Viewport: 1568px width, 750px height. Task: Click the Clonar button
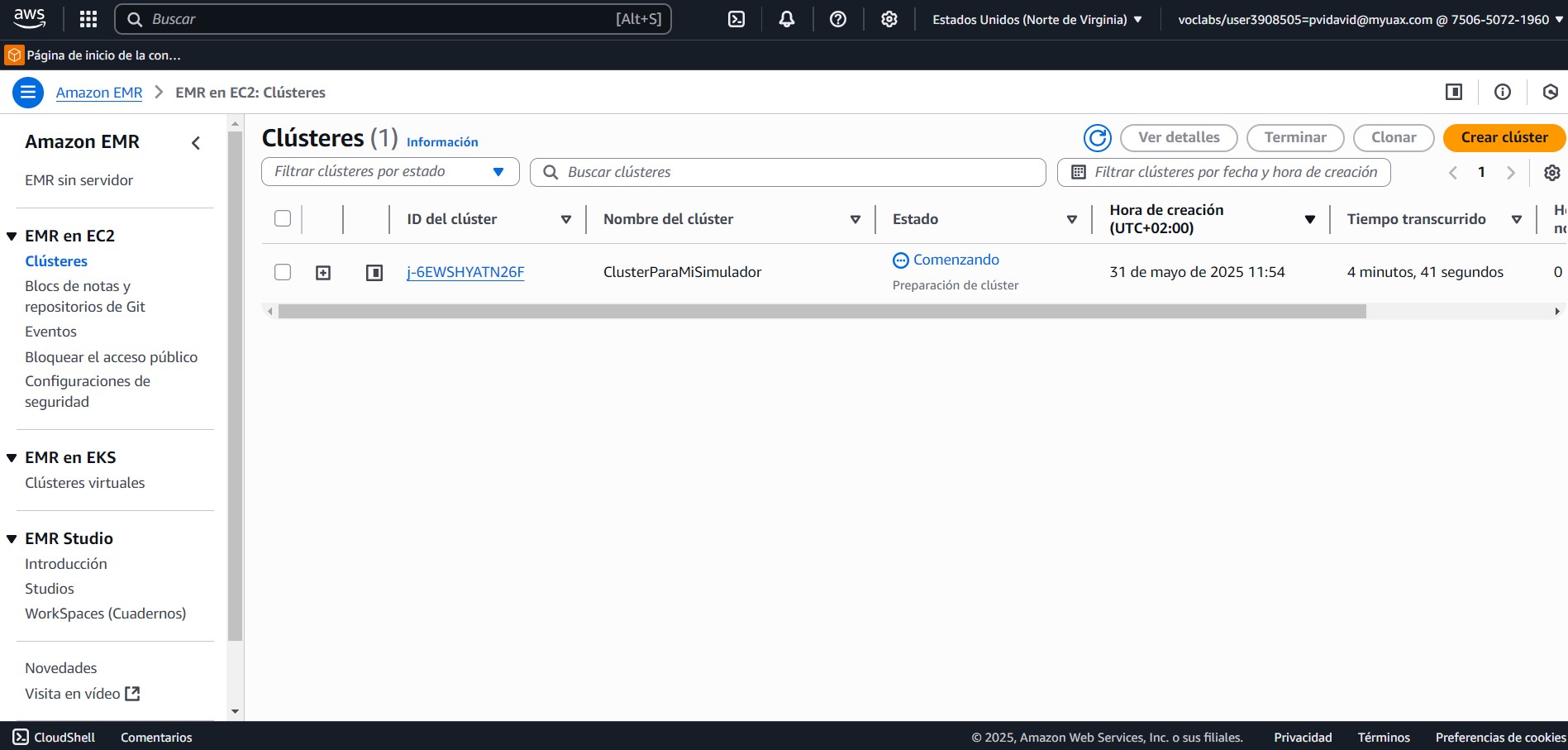tap(1394, 138)
